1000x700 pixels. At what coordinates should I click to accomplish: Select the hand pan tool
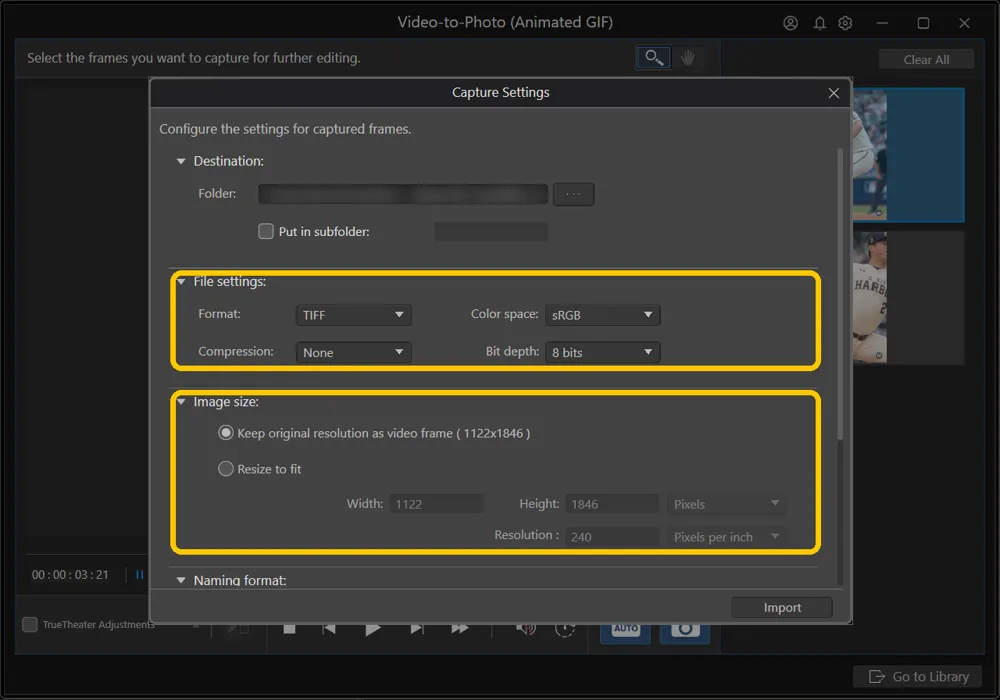[688, 58]
